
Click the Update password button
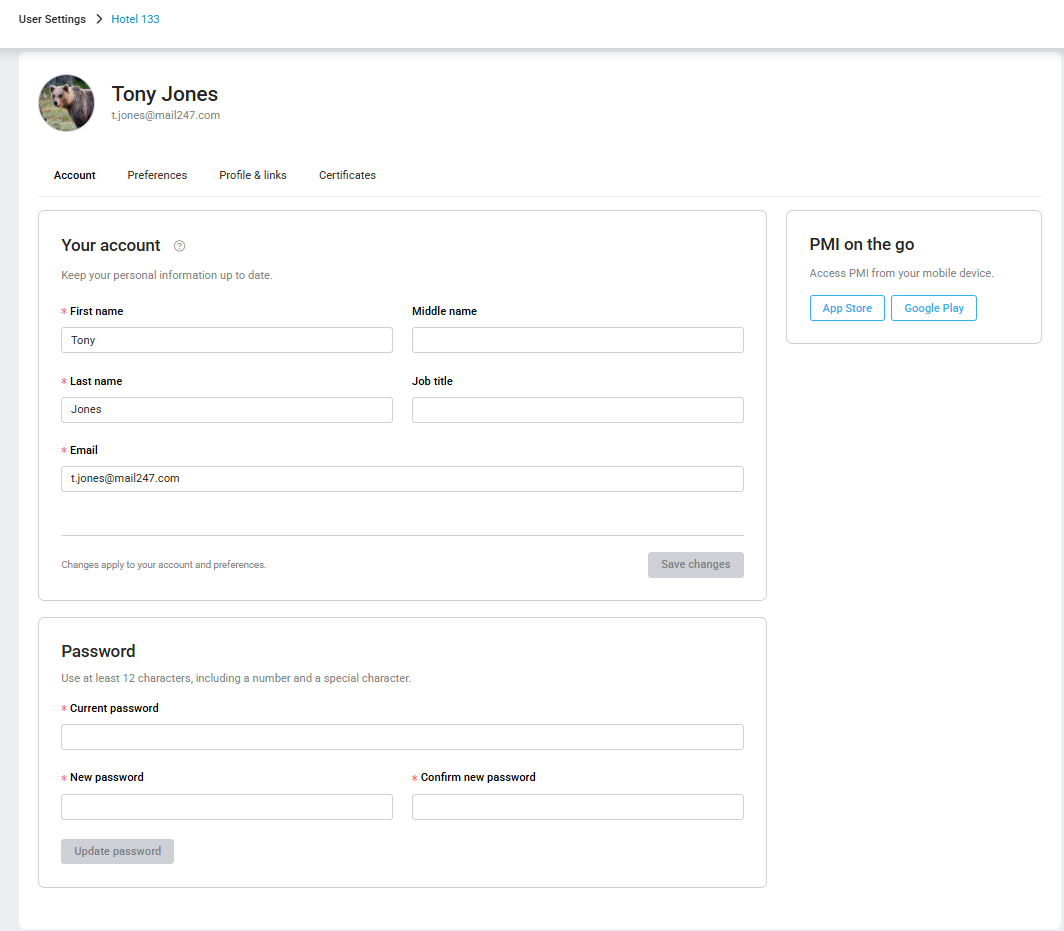117,852
